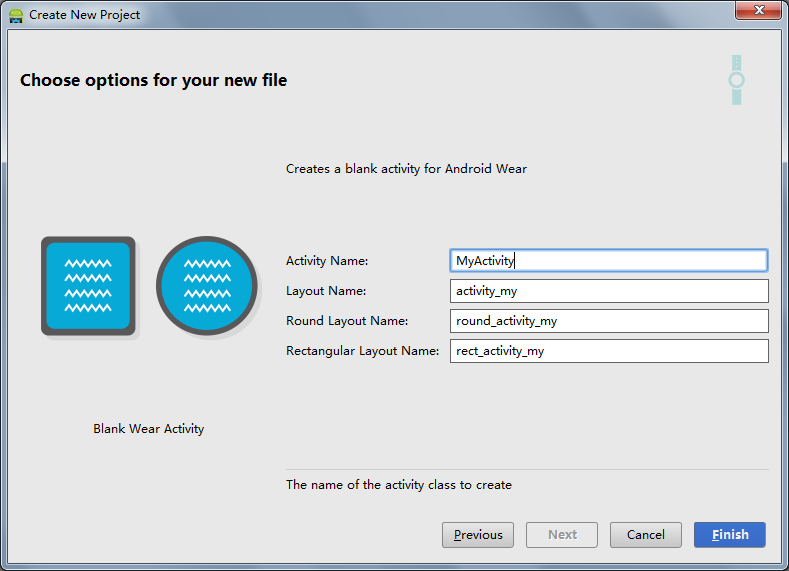The image size is (789, 571).
Task: Close the Create New Project dialog
Action: pyautogui.click(x=759, y=10)
